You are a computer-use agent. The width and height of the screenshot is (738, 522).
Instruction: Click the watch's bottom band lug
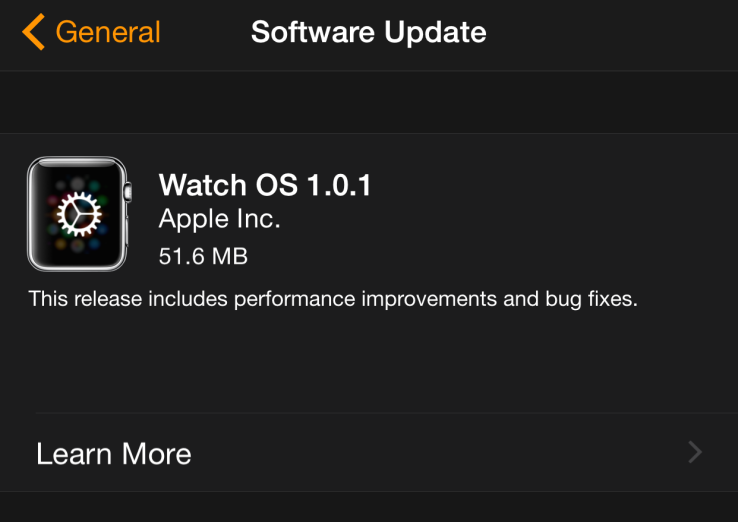tap(75, 268)
